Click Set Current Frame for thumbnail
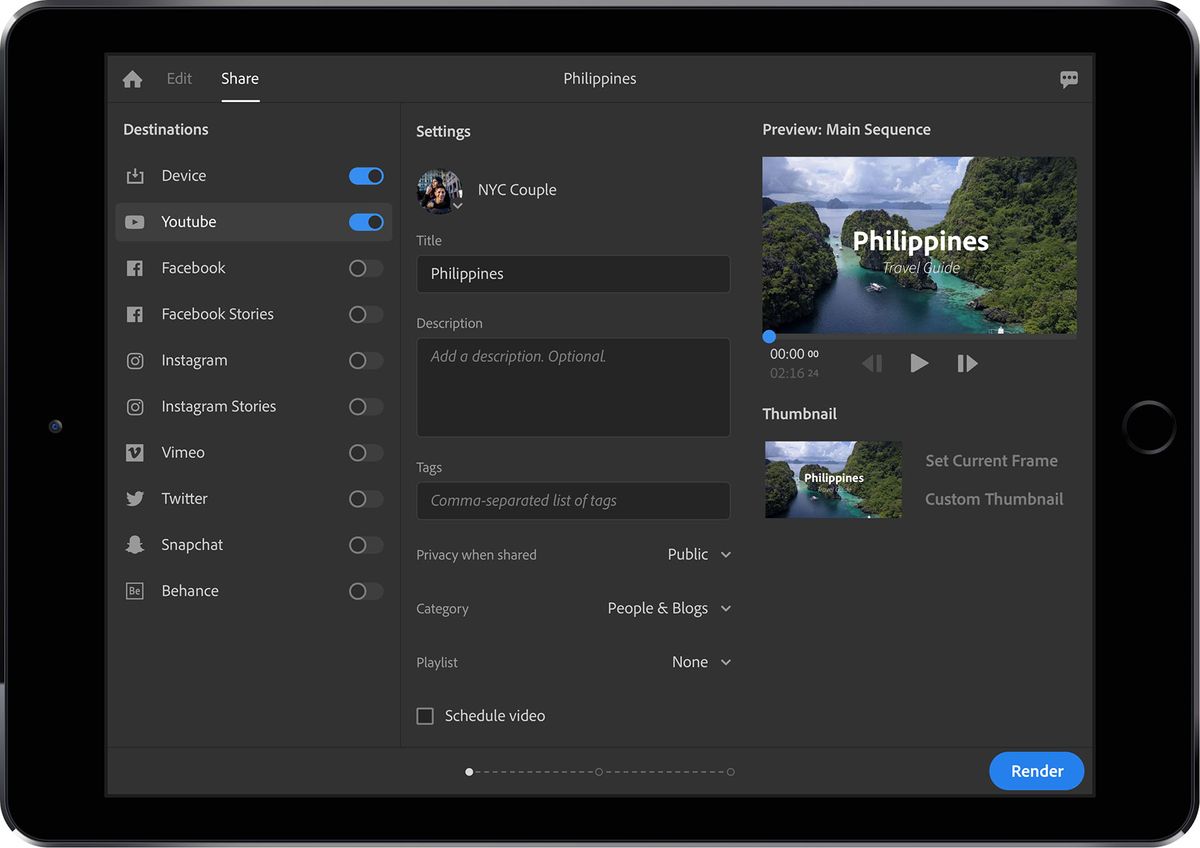 (991, 460)
